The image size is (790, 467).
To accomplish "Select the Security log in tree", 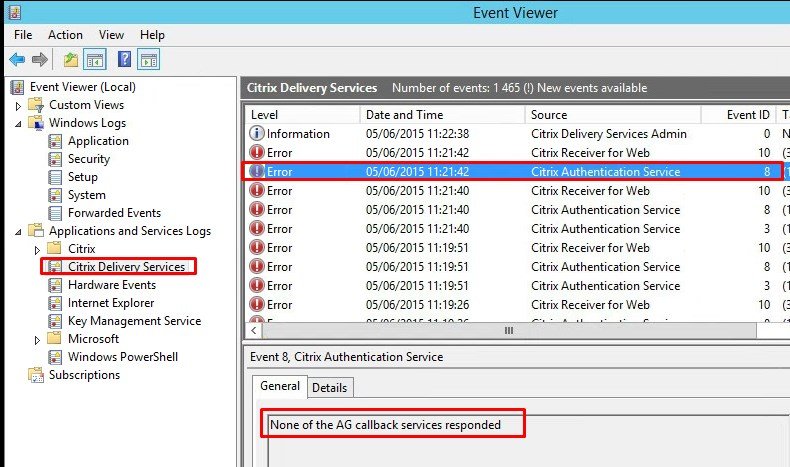I will pos(89,159).
